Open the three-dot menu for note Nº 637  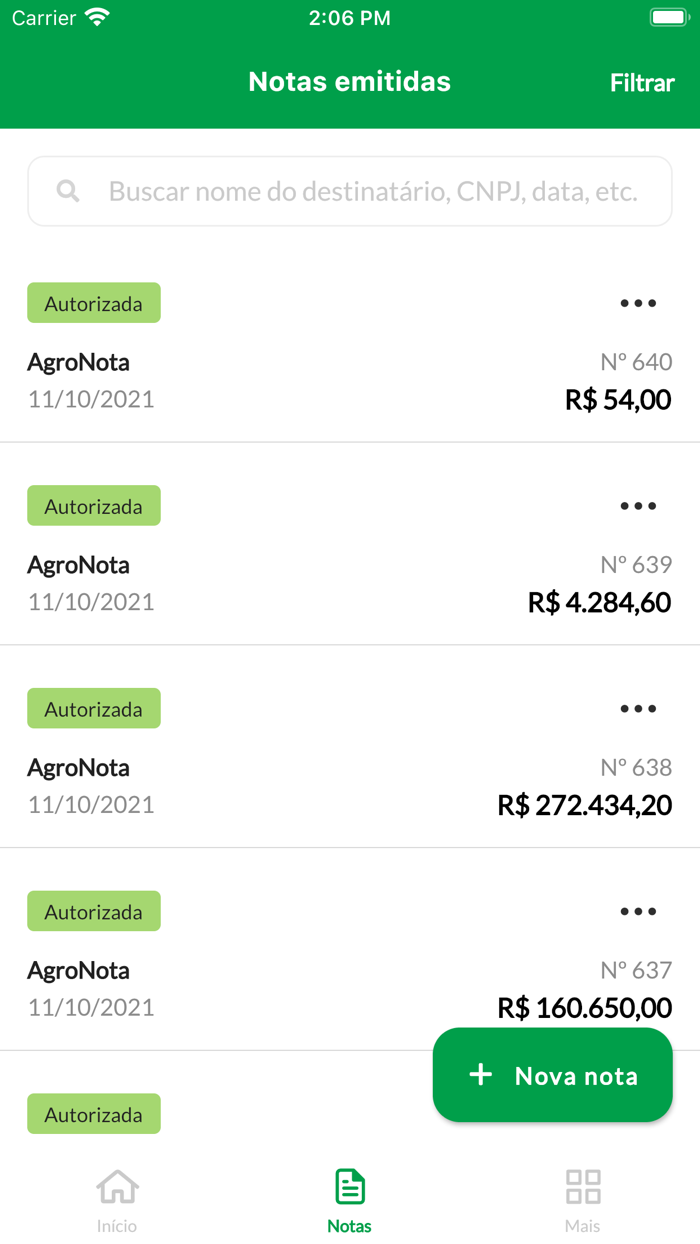637,910
